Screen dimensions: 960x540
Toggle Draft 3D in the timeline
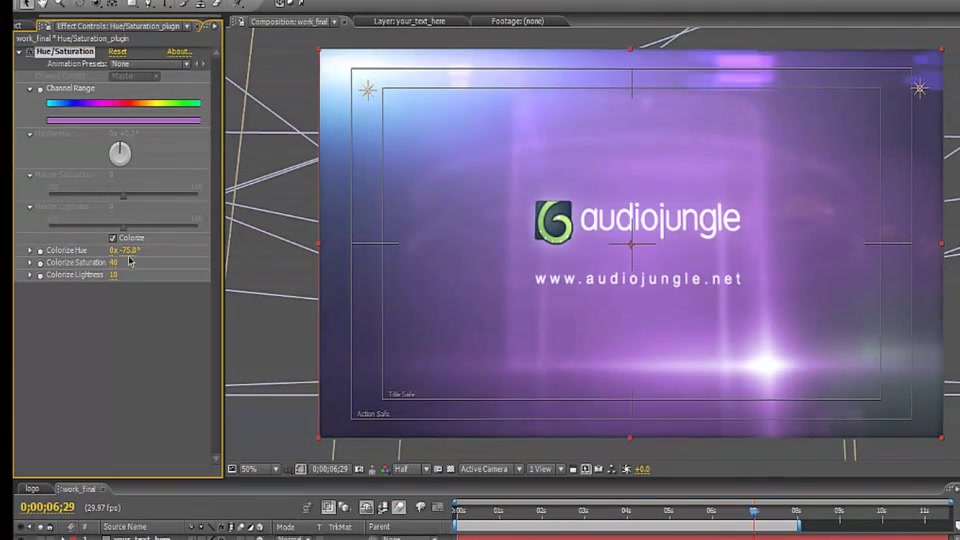click(344, 507)
